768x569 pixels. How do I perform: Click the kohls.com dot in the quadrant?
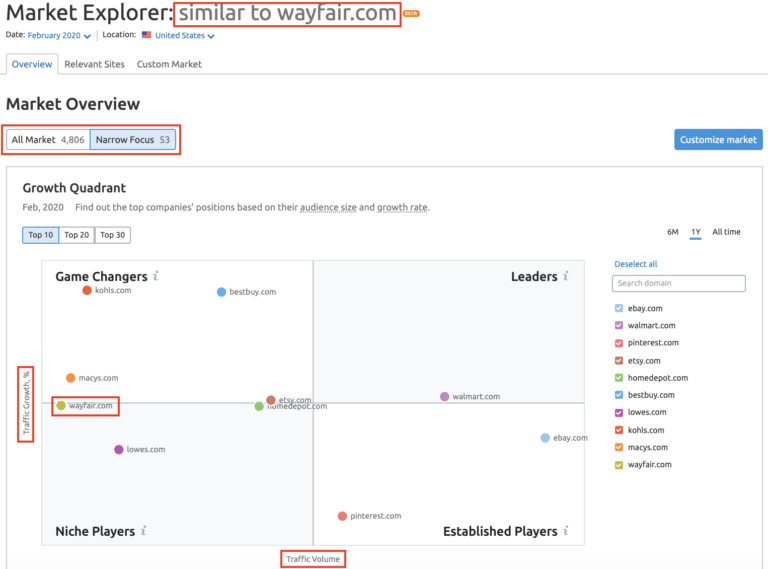tap(87, 290)
